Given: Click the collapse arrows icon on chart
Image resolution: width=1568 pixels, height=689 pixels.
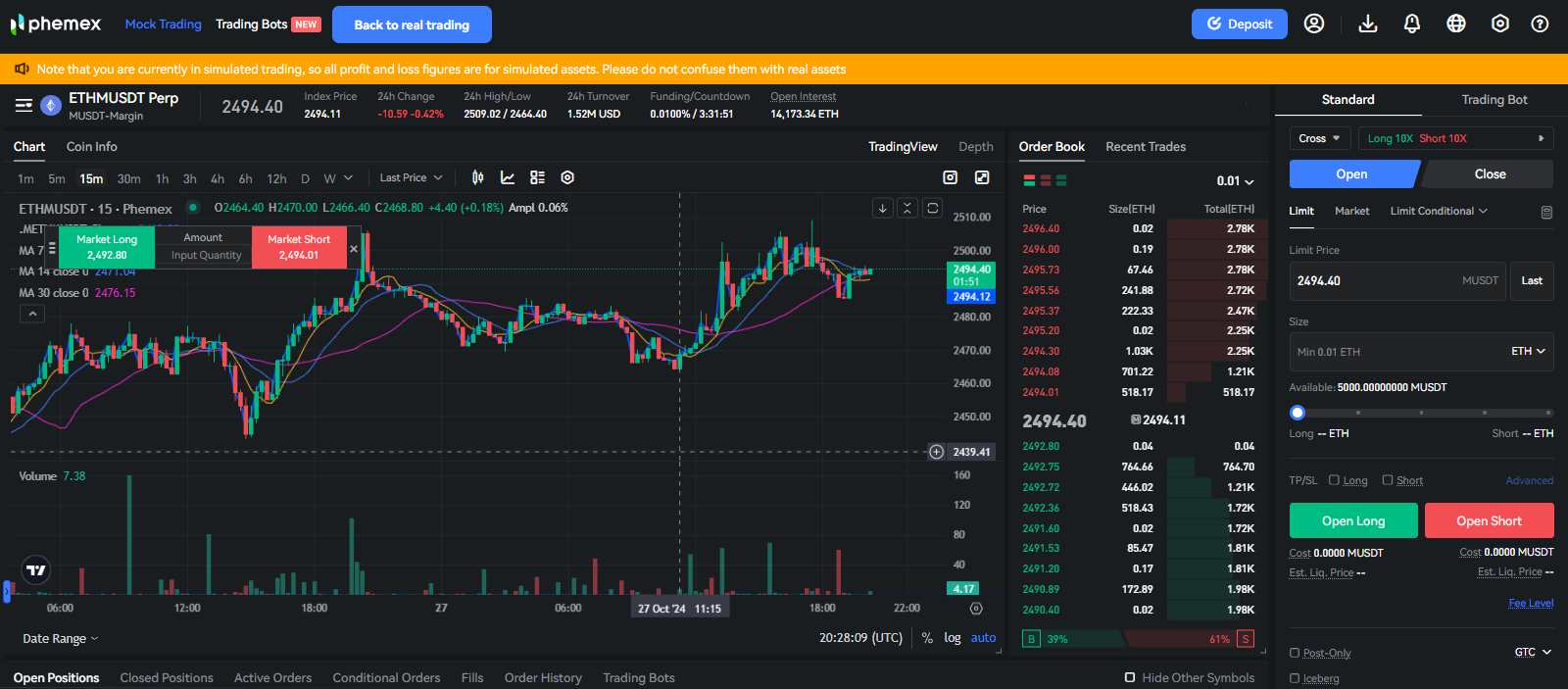Looking at the screenshot, I should (x=907, y=208).
